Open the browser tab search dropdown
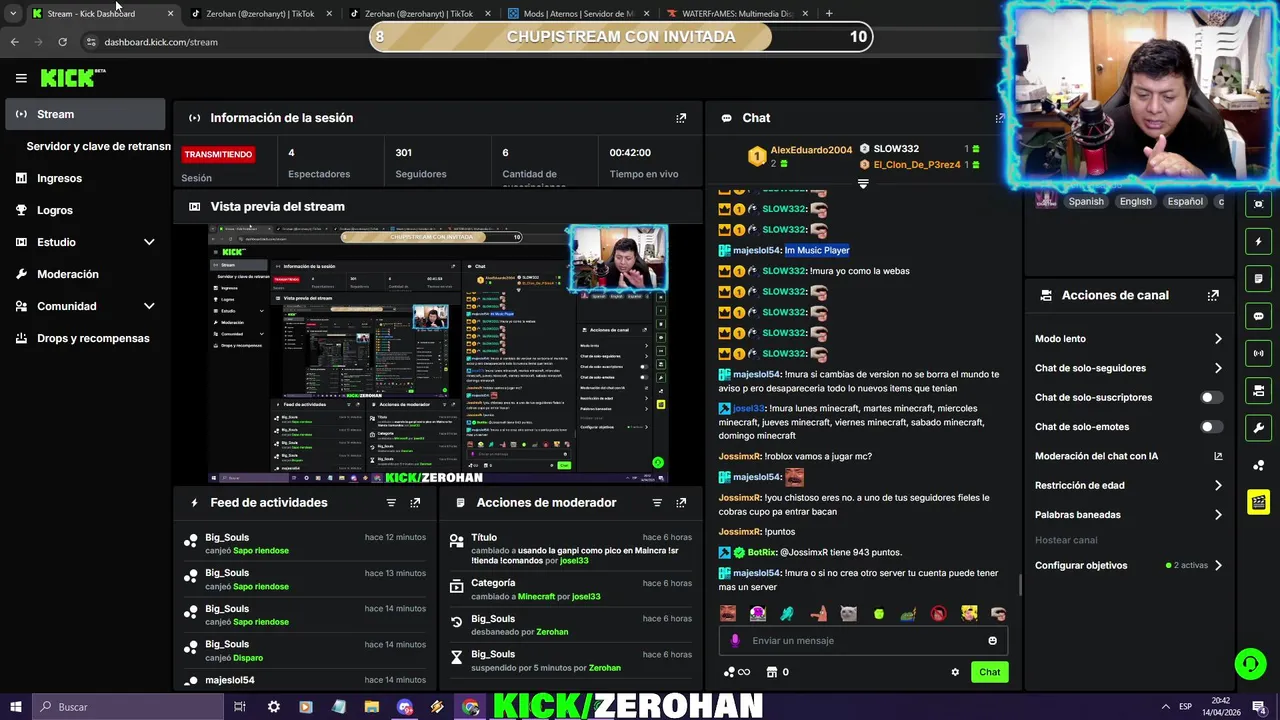 coord(12,14)
